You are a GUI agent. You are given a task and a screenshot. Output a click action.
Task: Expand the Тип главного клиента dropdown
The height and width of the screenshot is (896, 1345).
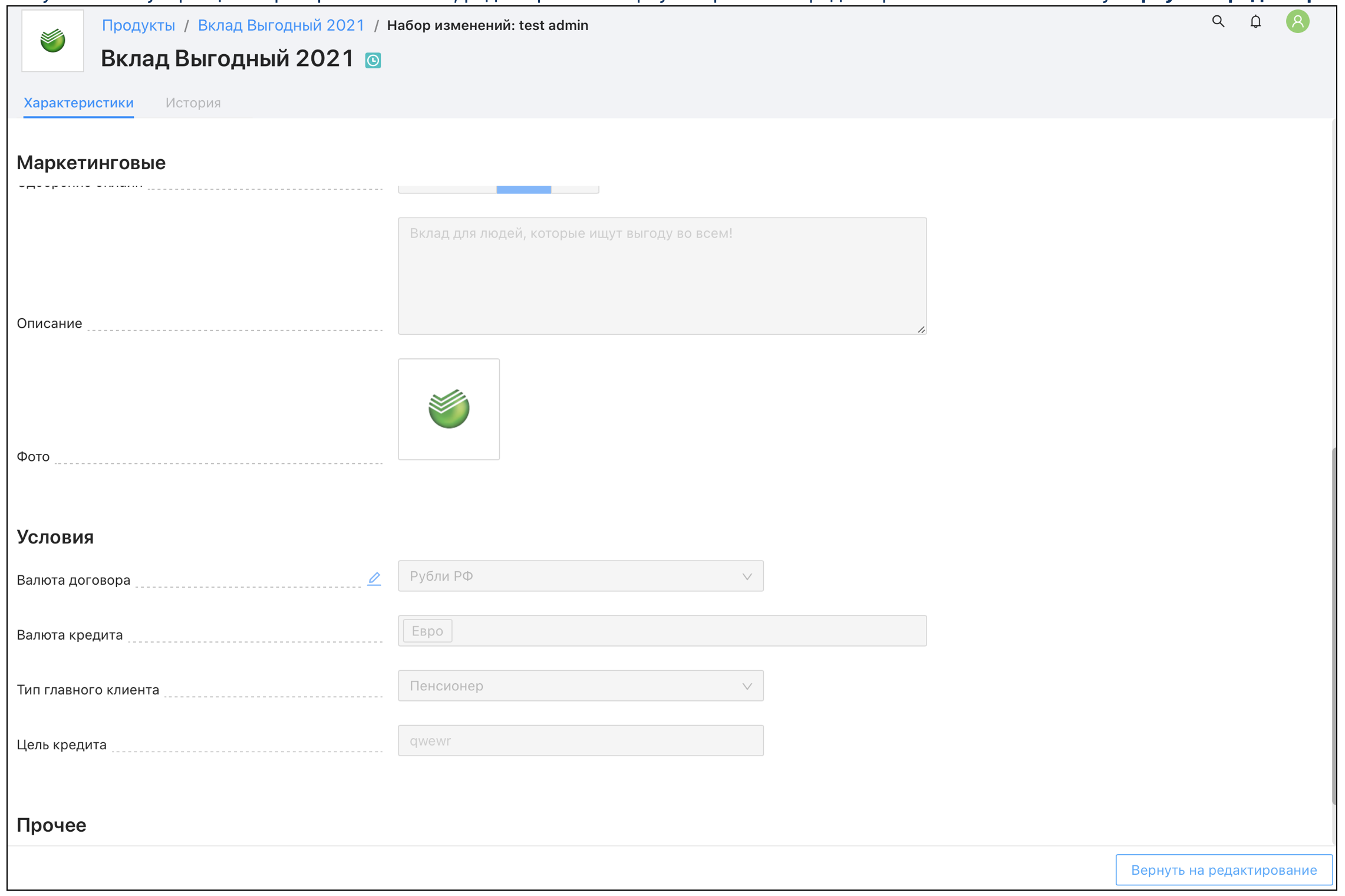[x=580, y=686]
